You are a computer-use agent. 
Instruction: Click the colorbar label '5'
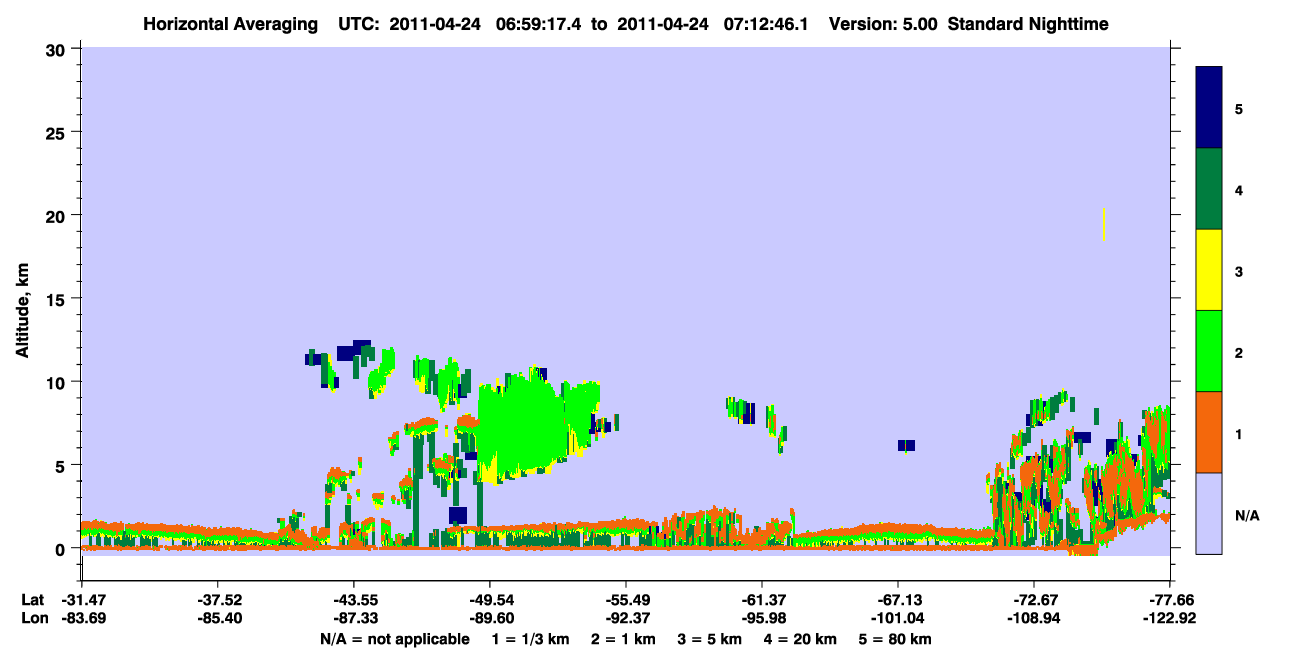click(1239, 108)
